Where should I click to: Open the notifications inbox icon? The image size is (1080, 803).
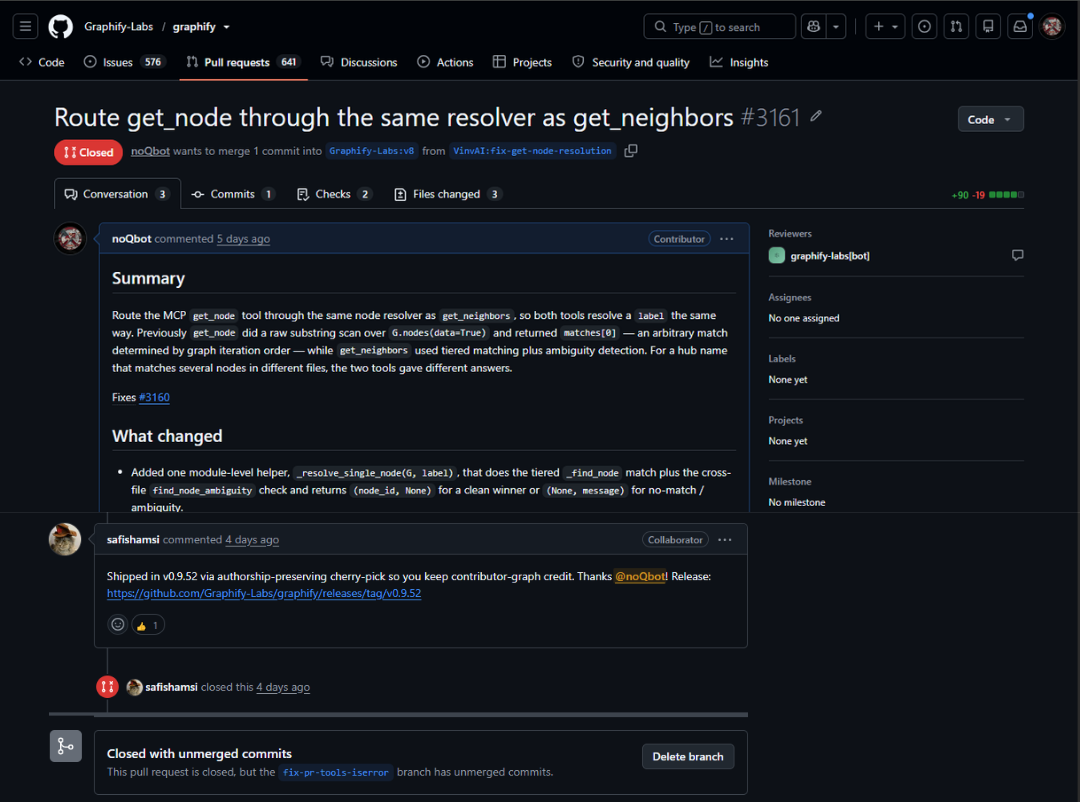click(x=1019, y=27)
